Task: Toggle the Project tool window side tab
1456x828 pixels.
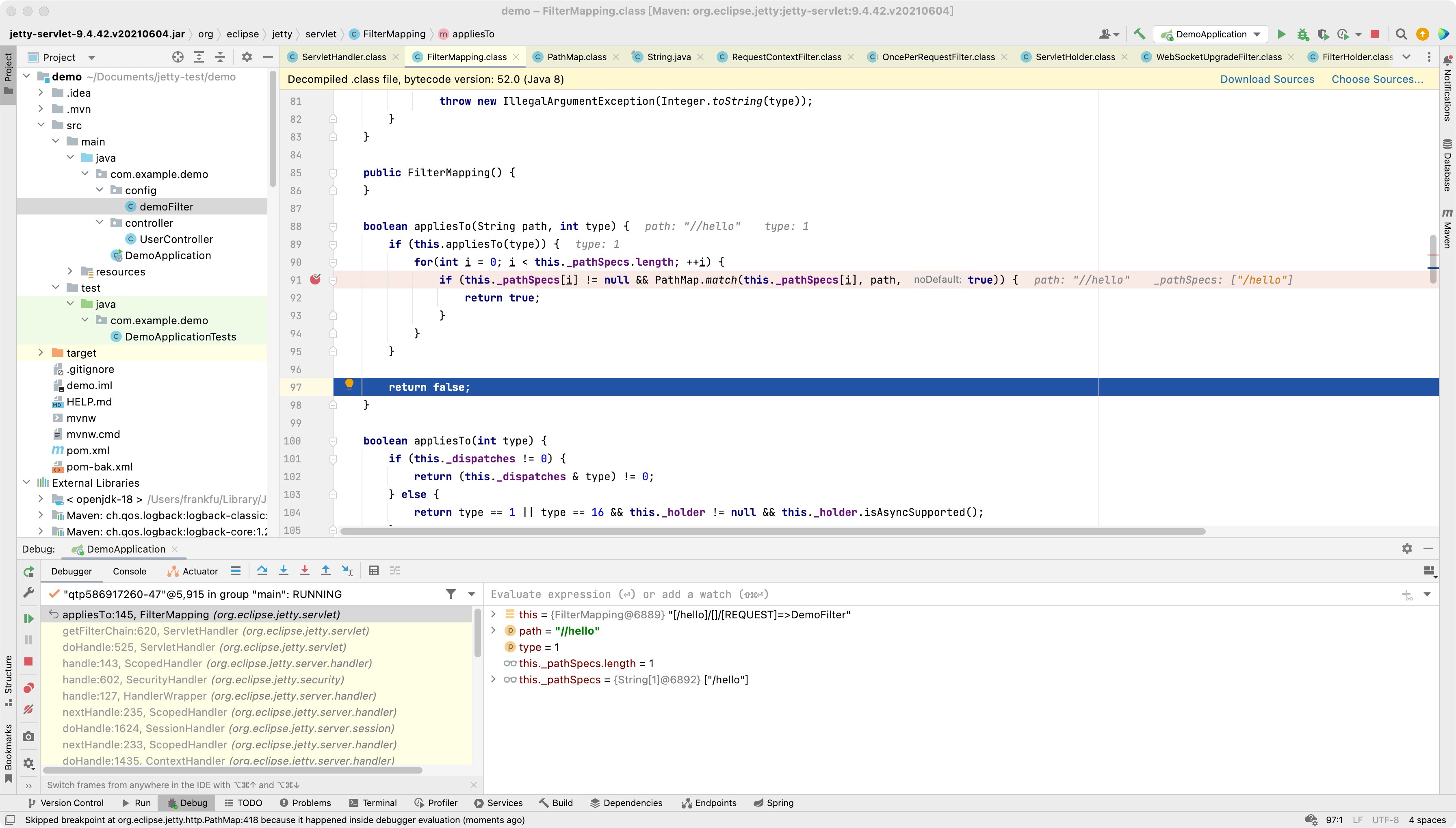Action: tap(9, 74)
